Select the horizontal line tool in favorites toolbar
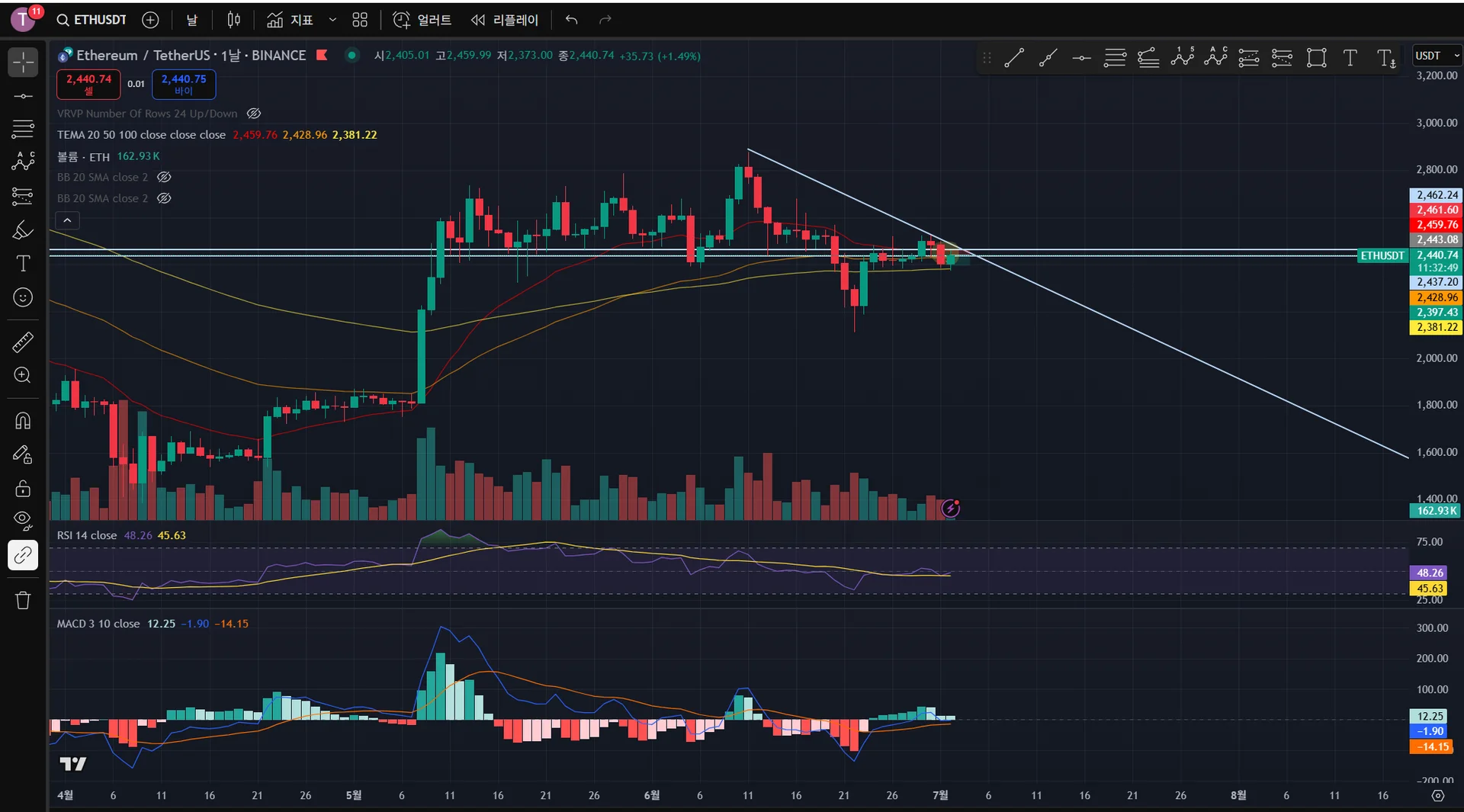The height and width of the screenshot is (812, 1464). click(x=1081, y=58)
